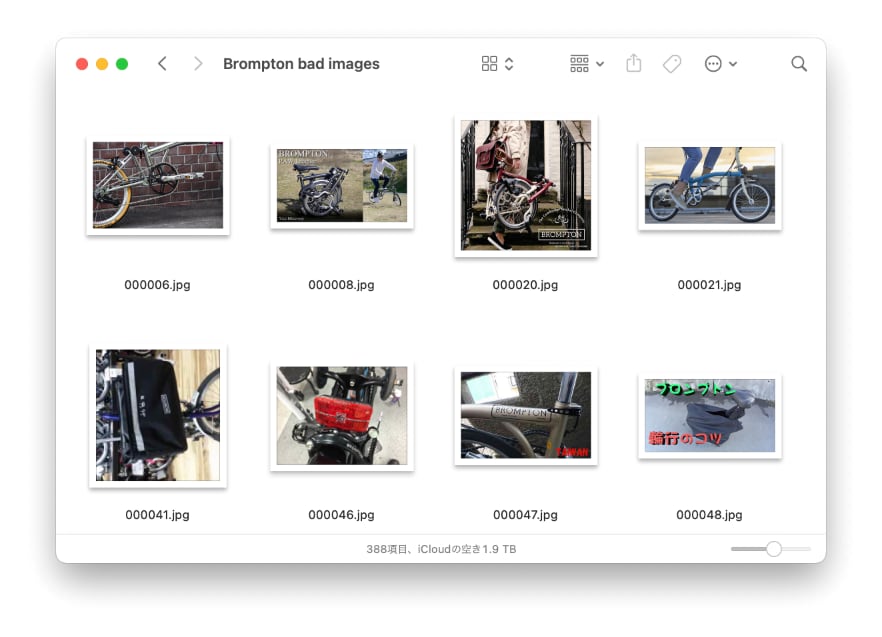Select the 000020.jpg red bike thumbnail

coord(525,186)
